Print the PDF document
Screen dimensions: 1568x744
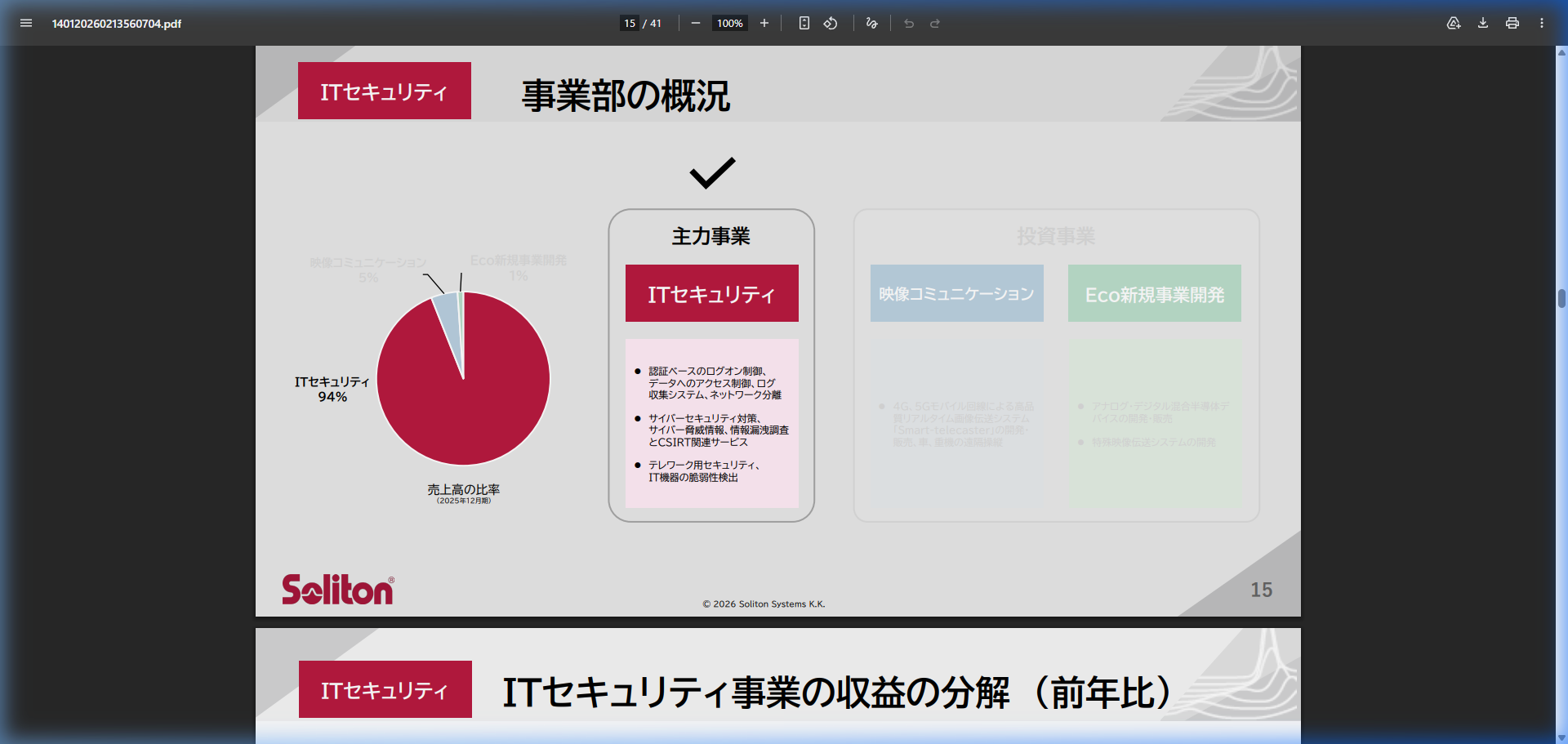[1512, 23]
